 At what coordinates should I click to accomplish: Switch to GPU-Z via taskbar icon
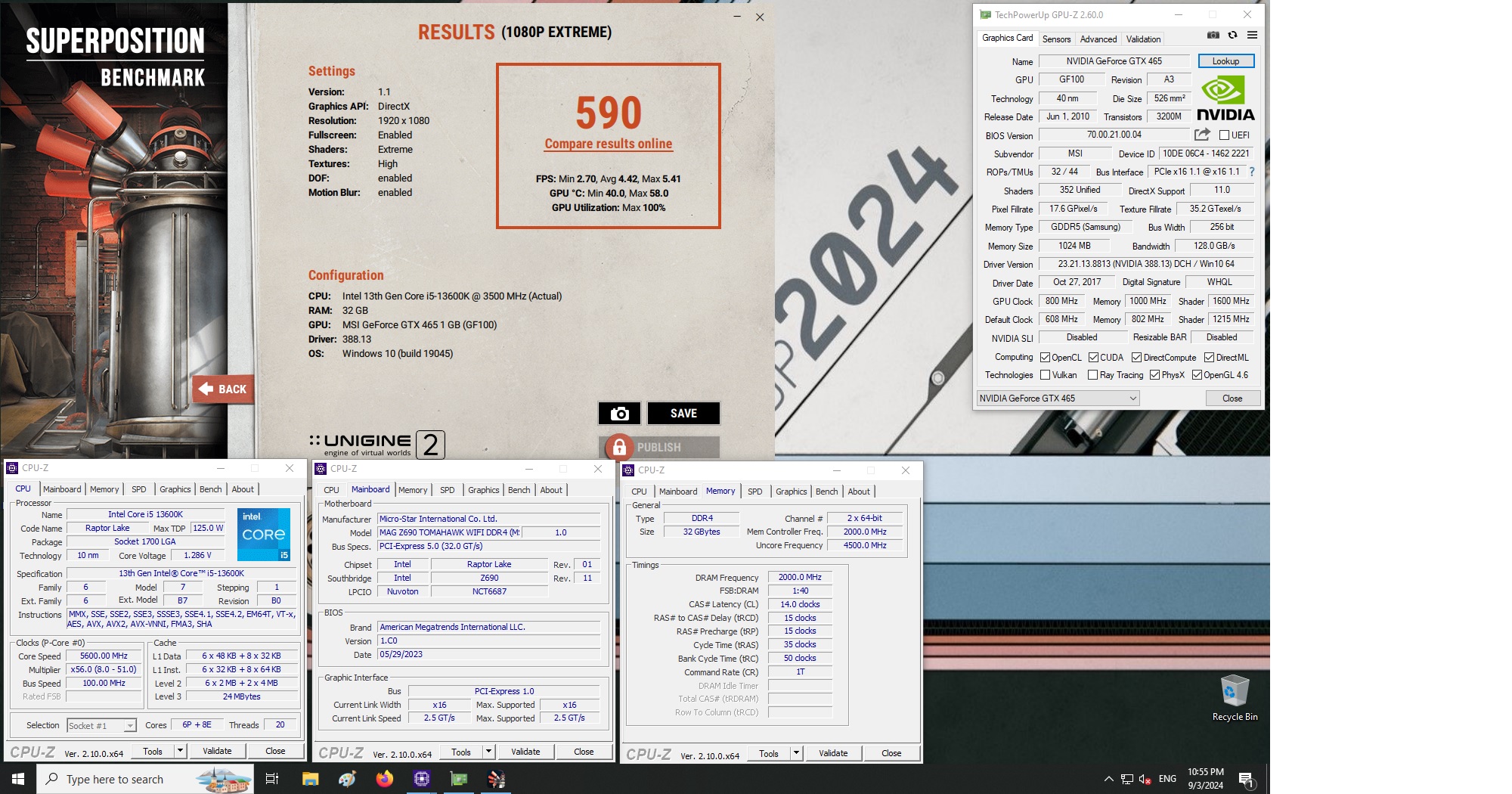pos(459,779)
